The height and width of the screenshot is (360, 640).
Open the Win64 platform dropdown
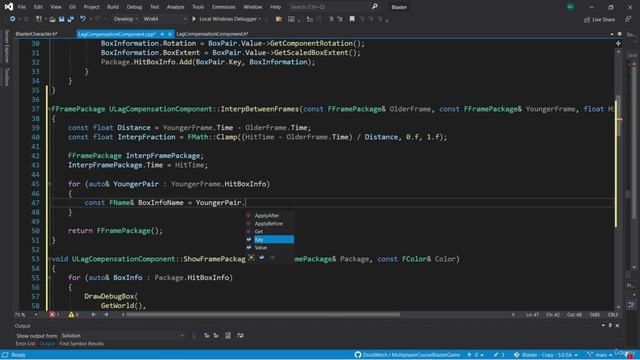(x=164, y=19)
